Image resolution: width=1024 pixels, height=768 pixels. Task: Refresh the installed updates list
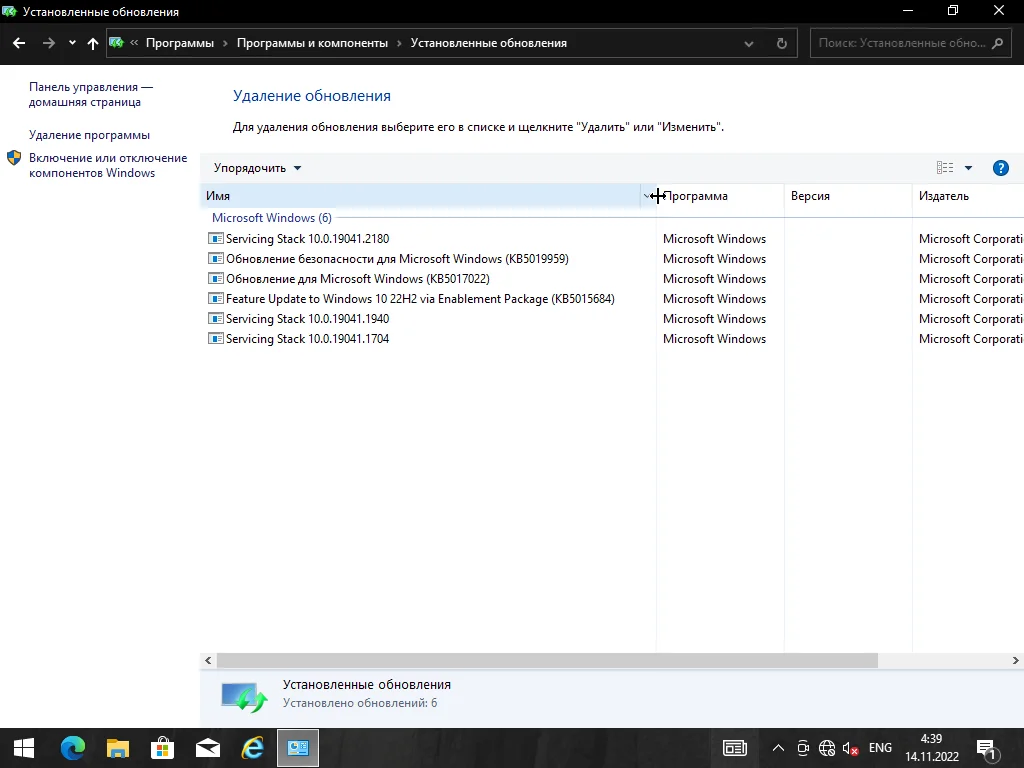[782, 44]
